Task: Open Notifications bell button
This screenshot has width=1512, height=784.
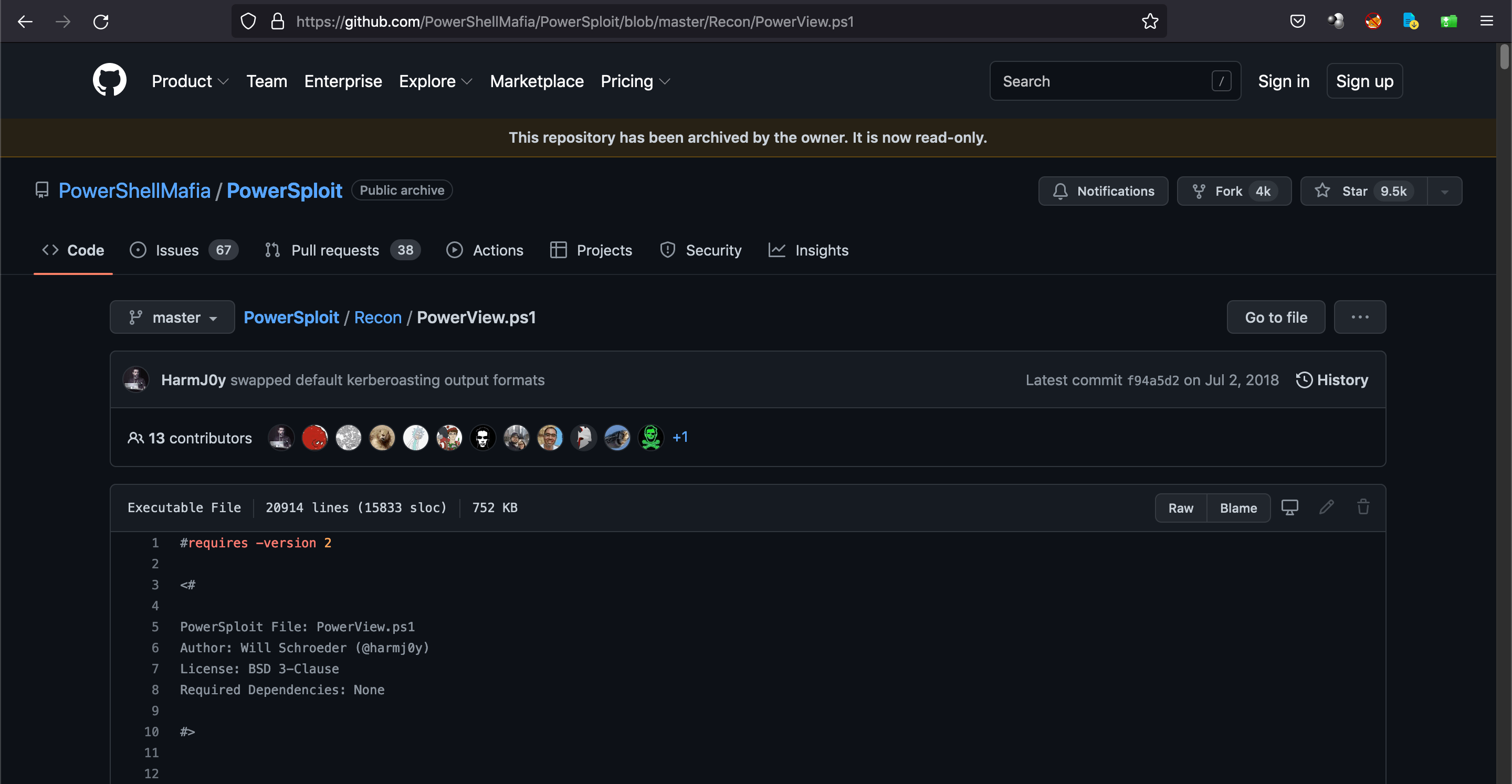Action: 1103,192
